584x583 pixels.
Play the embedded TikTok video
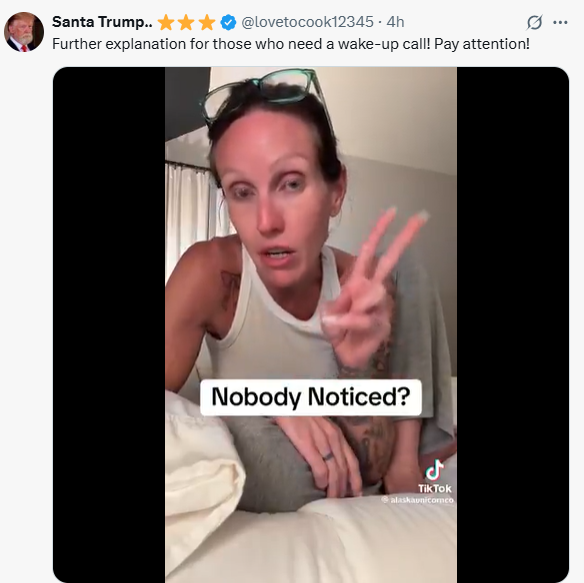pos(311,325)
